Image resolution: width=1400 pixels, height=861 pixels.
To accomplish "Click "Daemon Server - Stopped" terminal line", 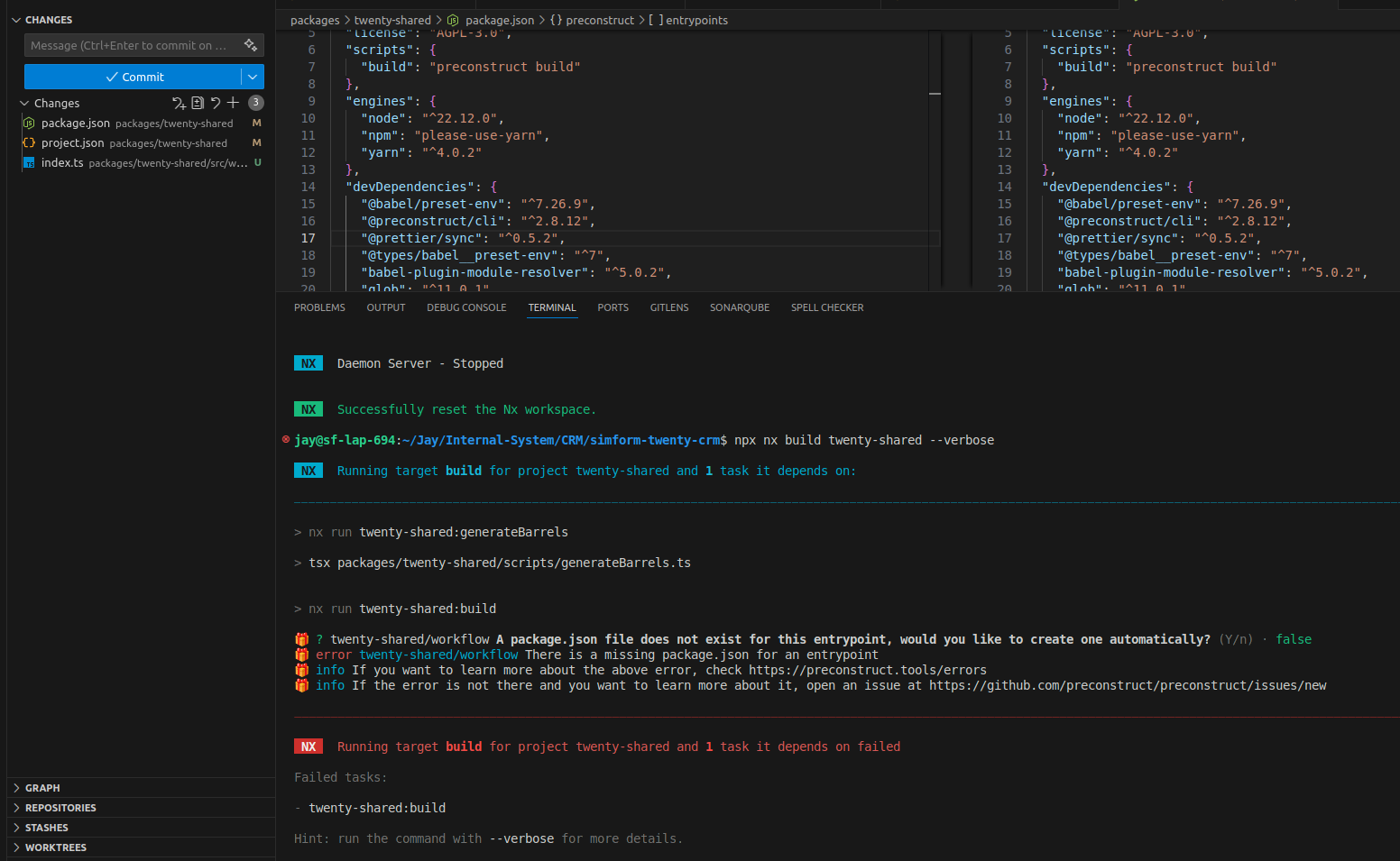I will (420, 363).
